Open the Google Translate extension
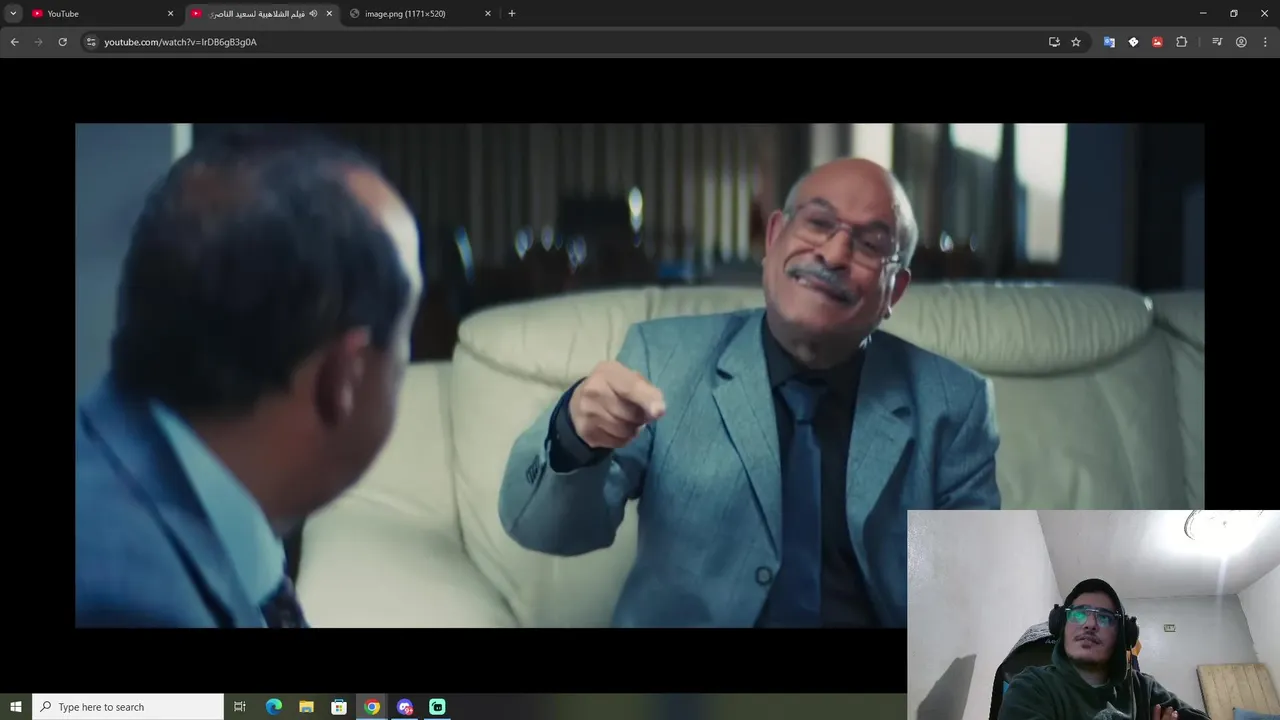Viewport: 1280px width, 720px height. pos(1109,42)
